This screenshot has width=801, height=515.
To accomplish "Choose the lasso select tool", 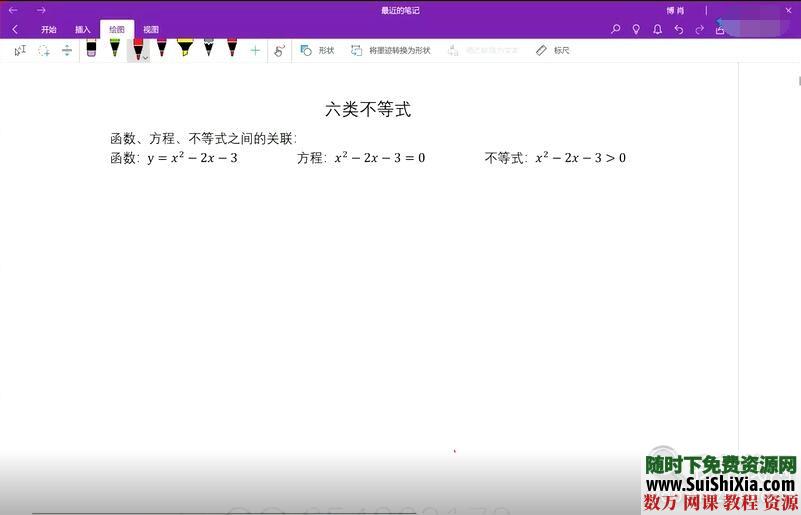I will pos(44,50).
